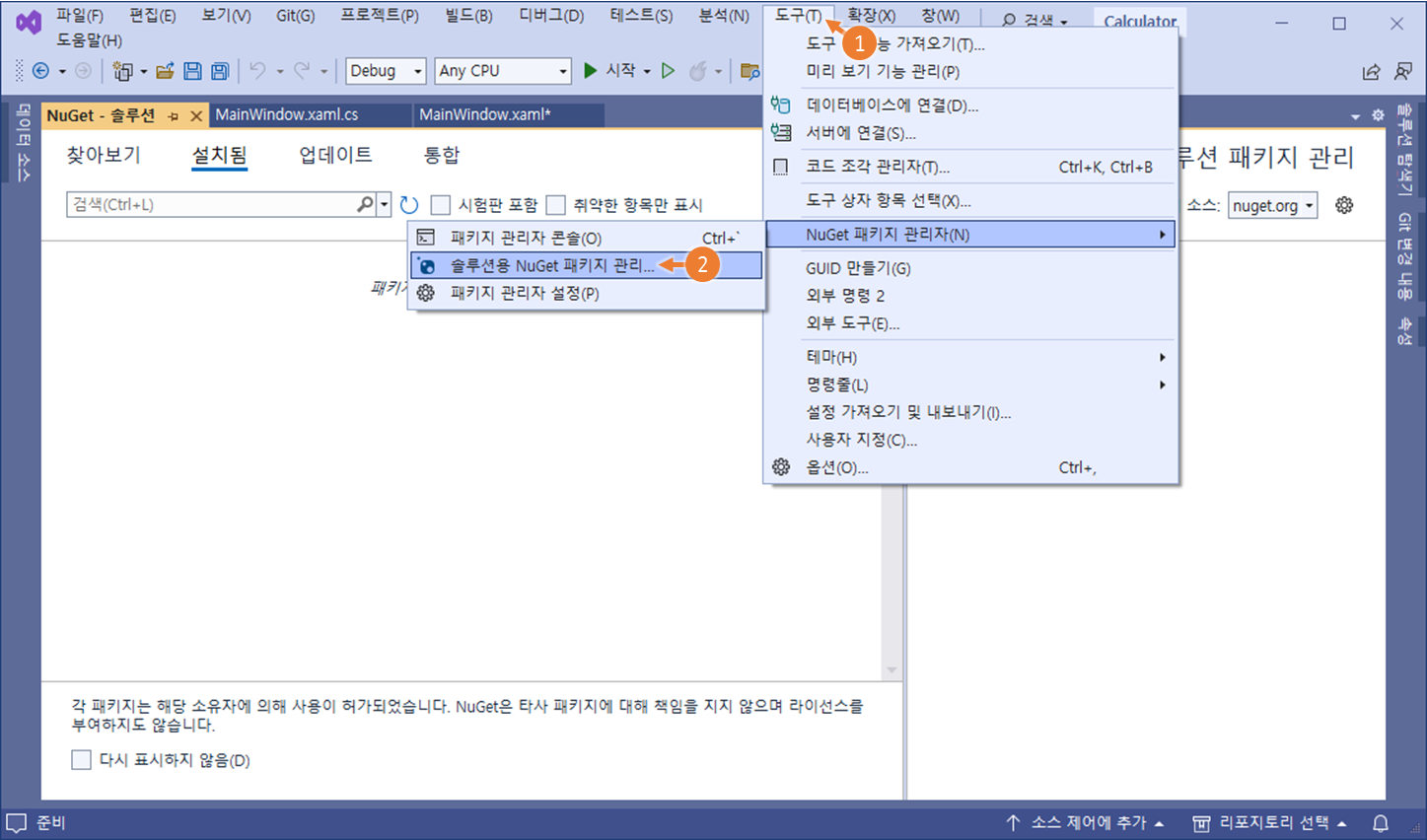Click the navigate backward arrow icon
This screenshot has width=1427, height=840.
click(x=40, y=71)
